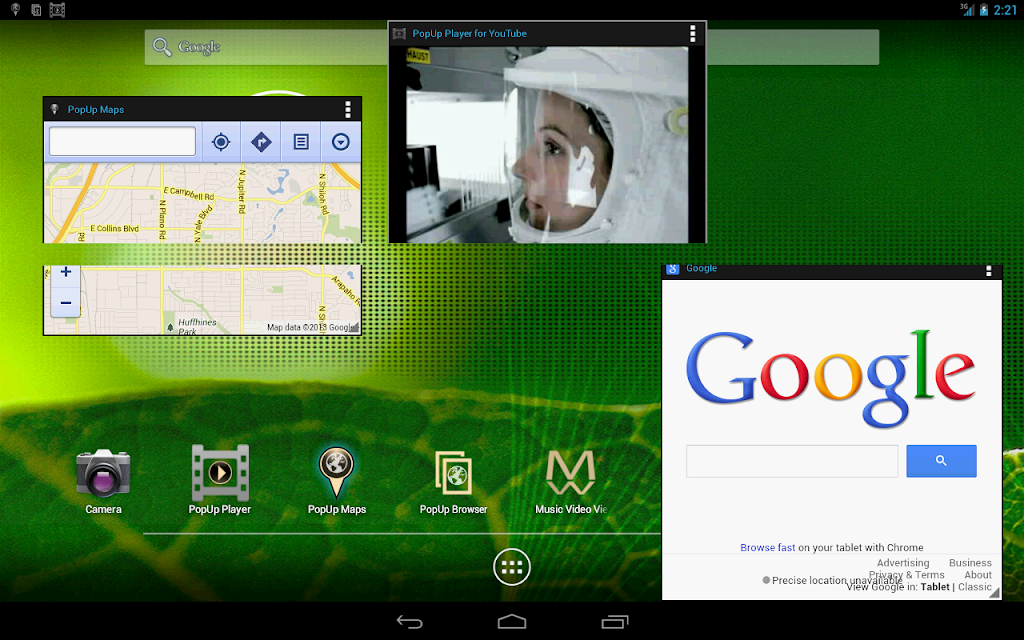The image size is (1024, 640).
Task: Open overflow menu in PopUp Maps window
Action: (x=347, y=109)
